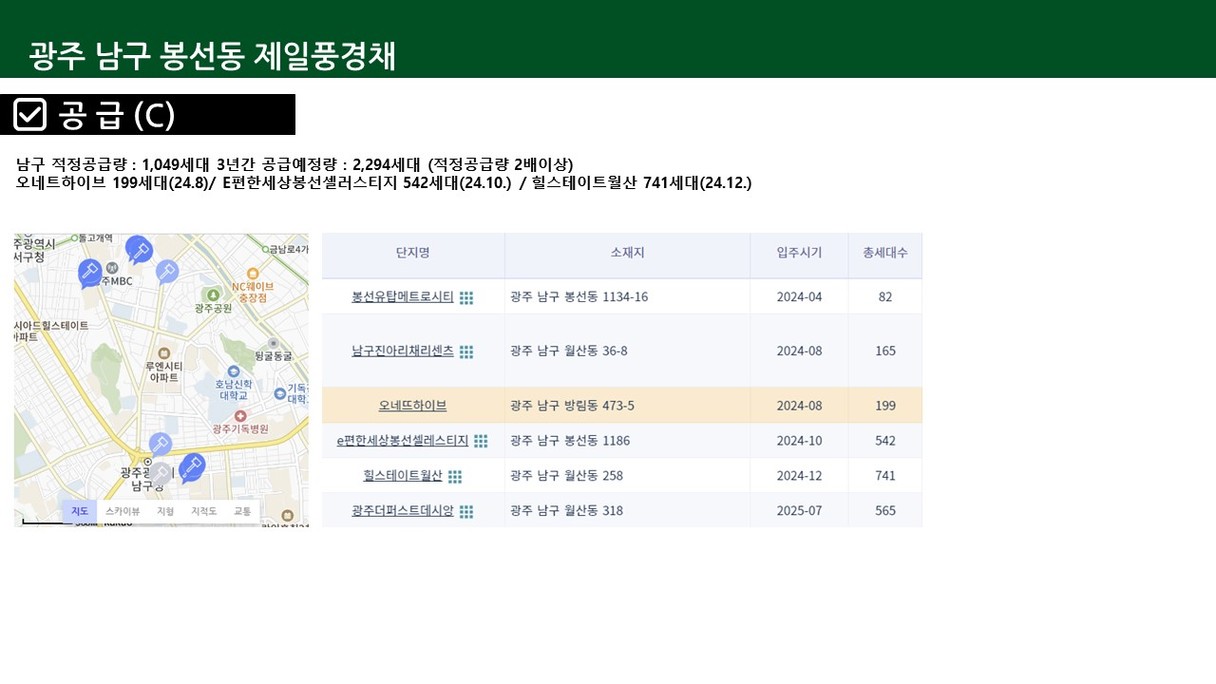Select the 지도 map view tab

coord(80,511)
